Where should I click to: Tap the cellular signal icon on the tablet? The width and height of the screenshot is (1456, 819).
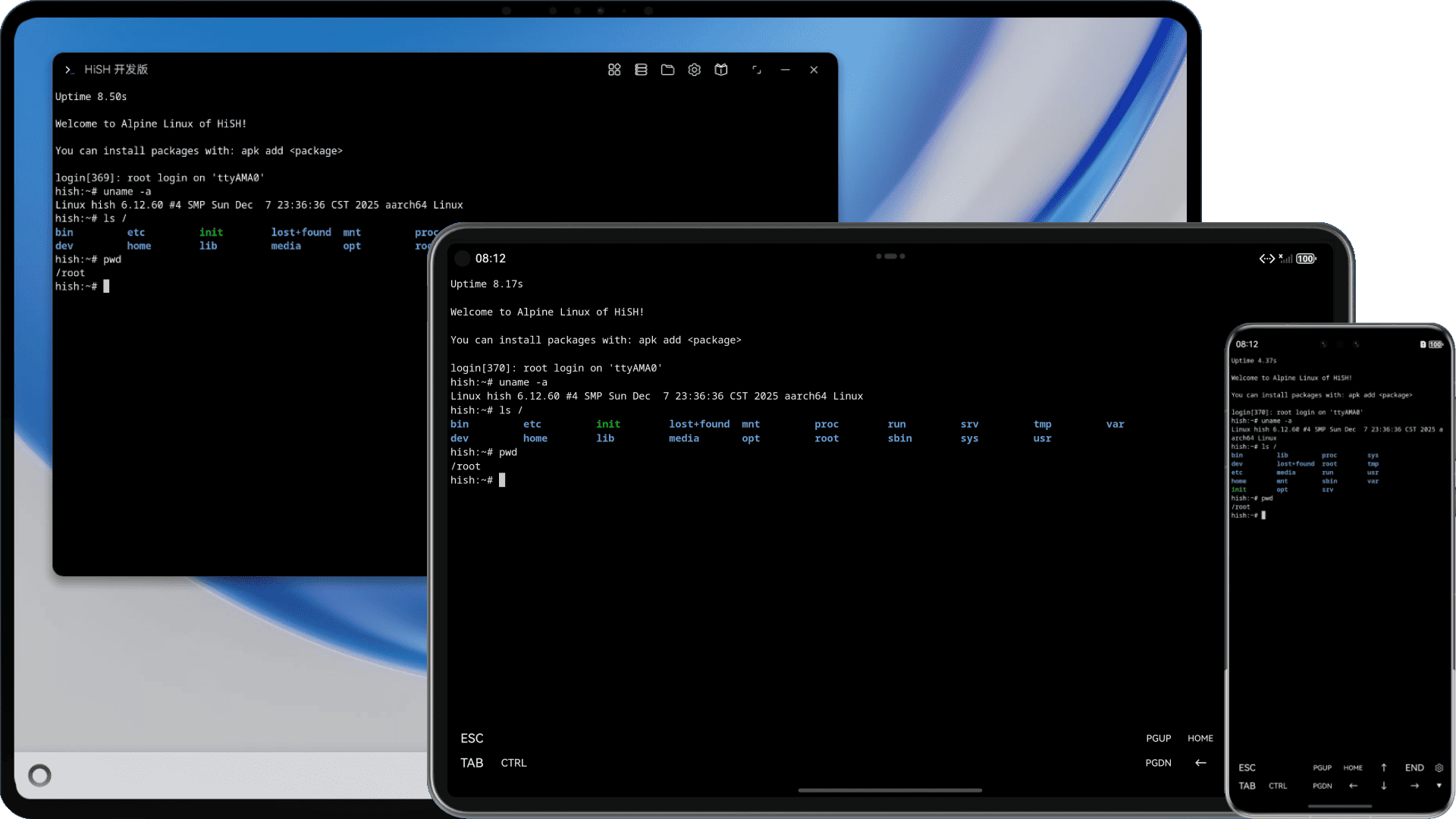pyautogui.click(x=1287, y=259)
